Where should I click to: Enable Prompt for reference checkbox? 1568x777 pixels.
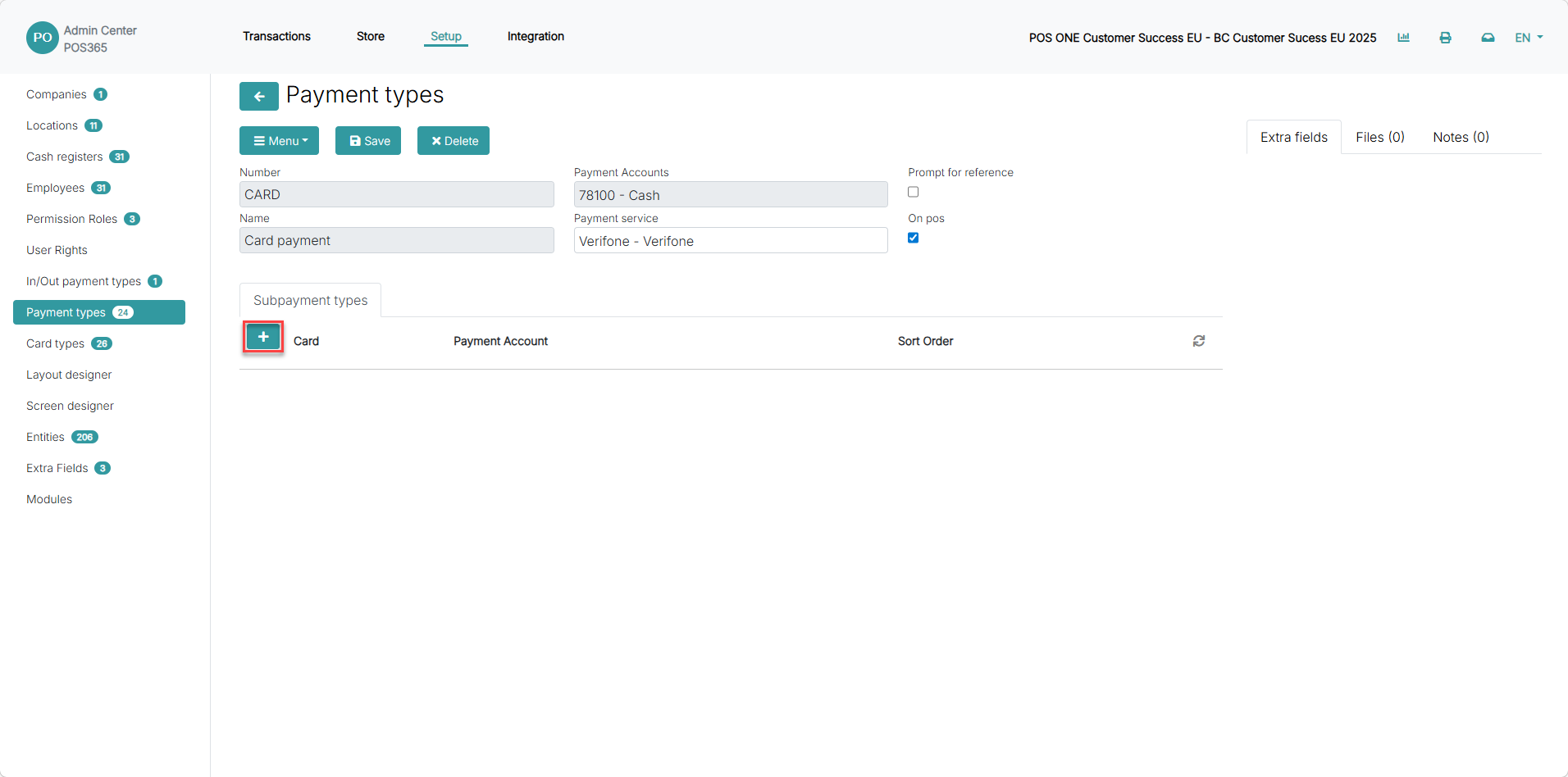[x=913, y=192]
